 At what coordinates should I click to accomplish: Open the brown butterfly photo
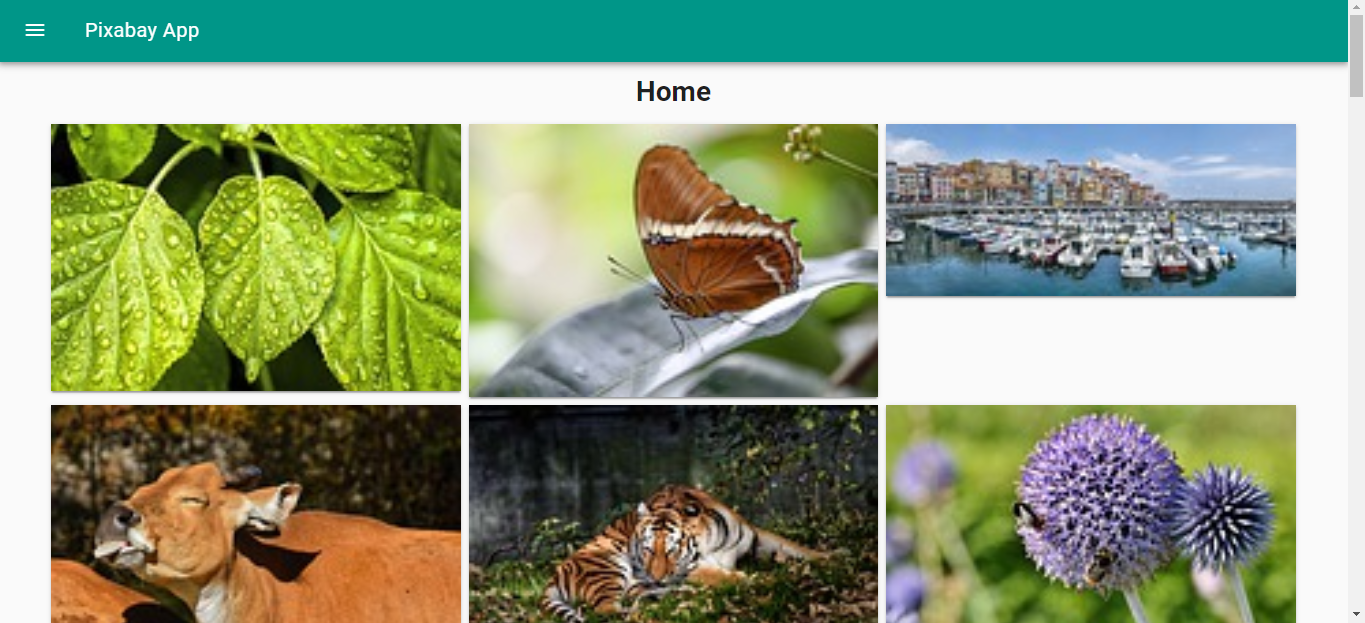click(x=673, y=260)
